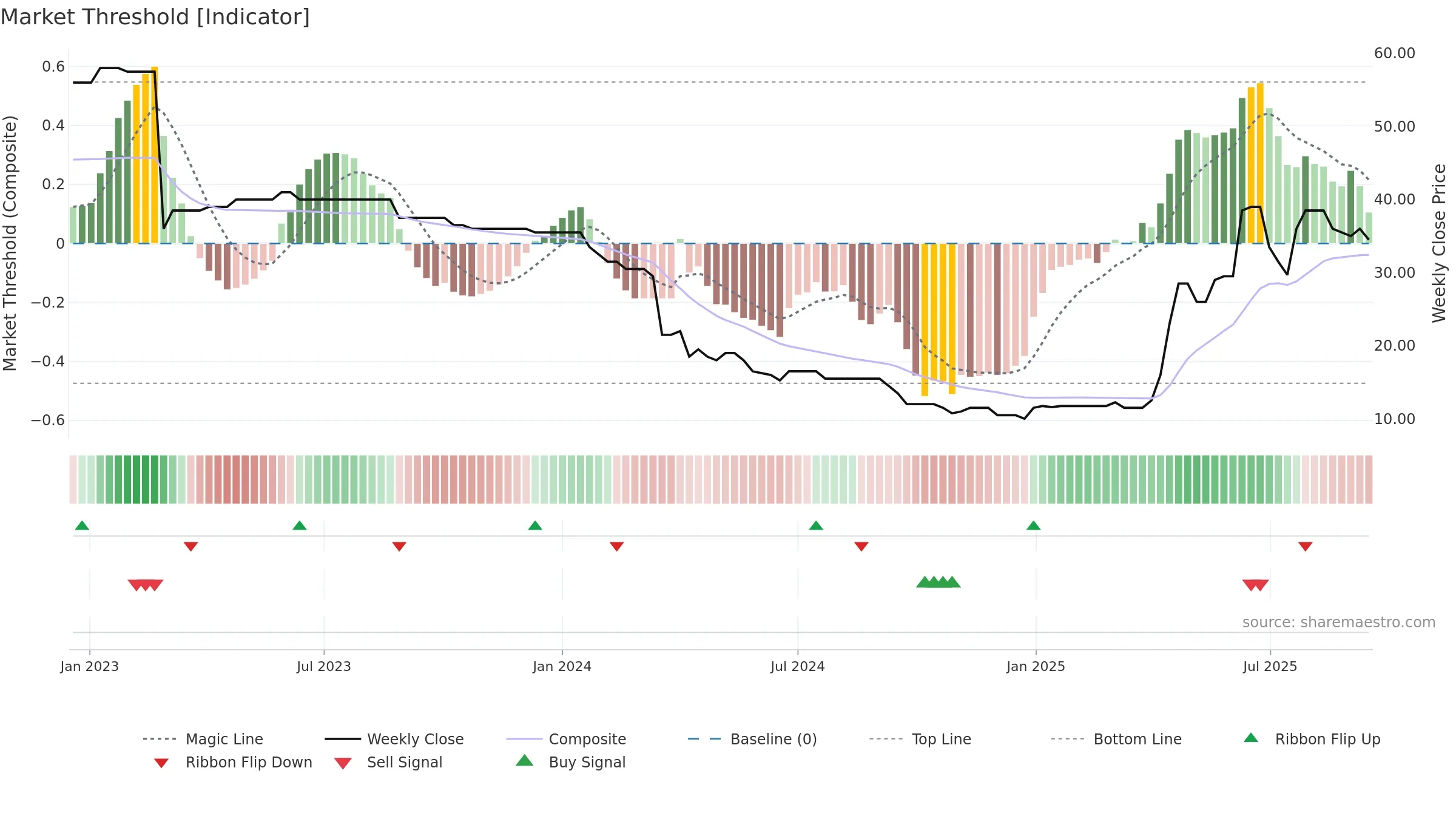Click the 0 left axis tick label
The height and width of the screenshot is (819, 1456).
[x=60, y=244]
